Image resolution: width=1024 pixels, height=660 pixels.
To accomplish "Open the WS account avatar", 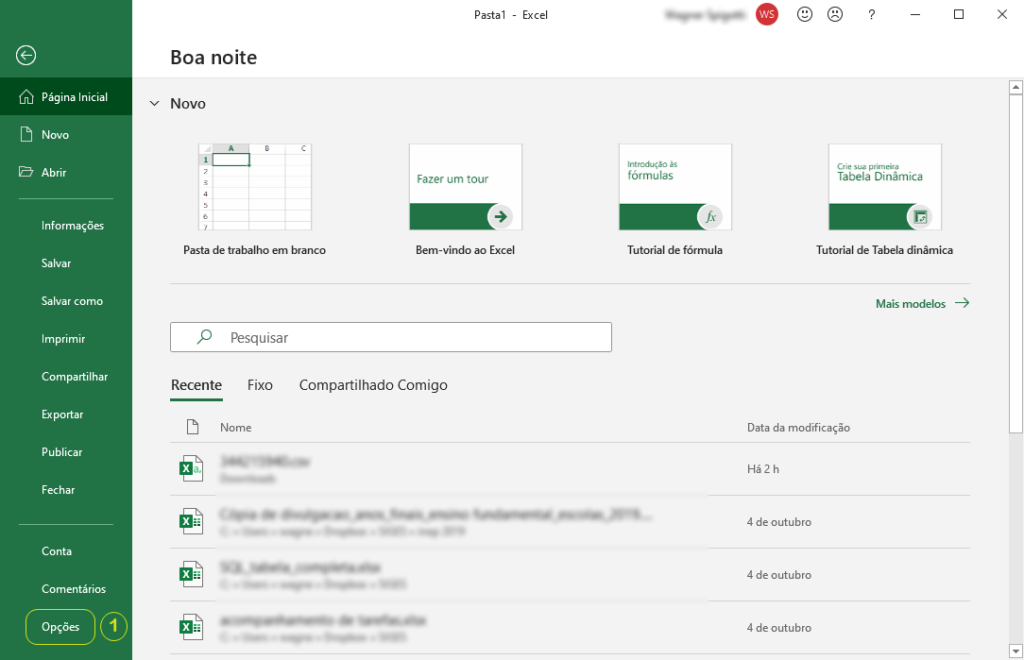I will [767, 14].
